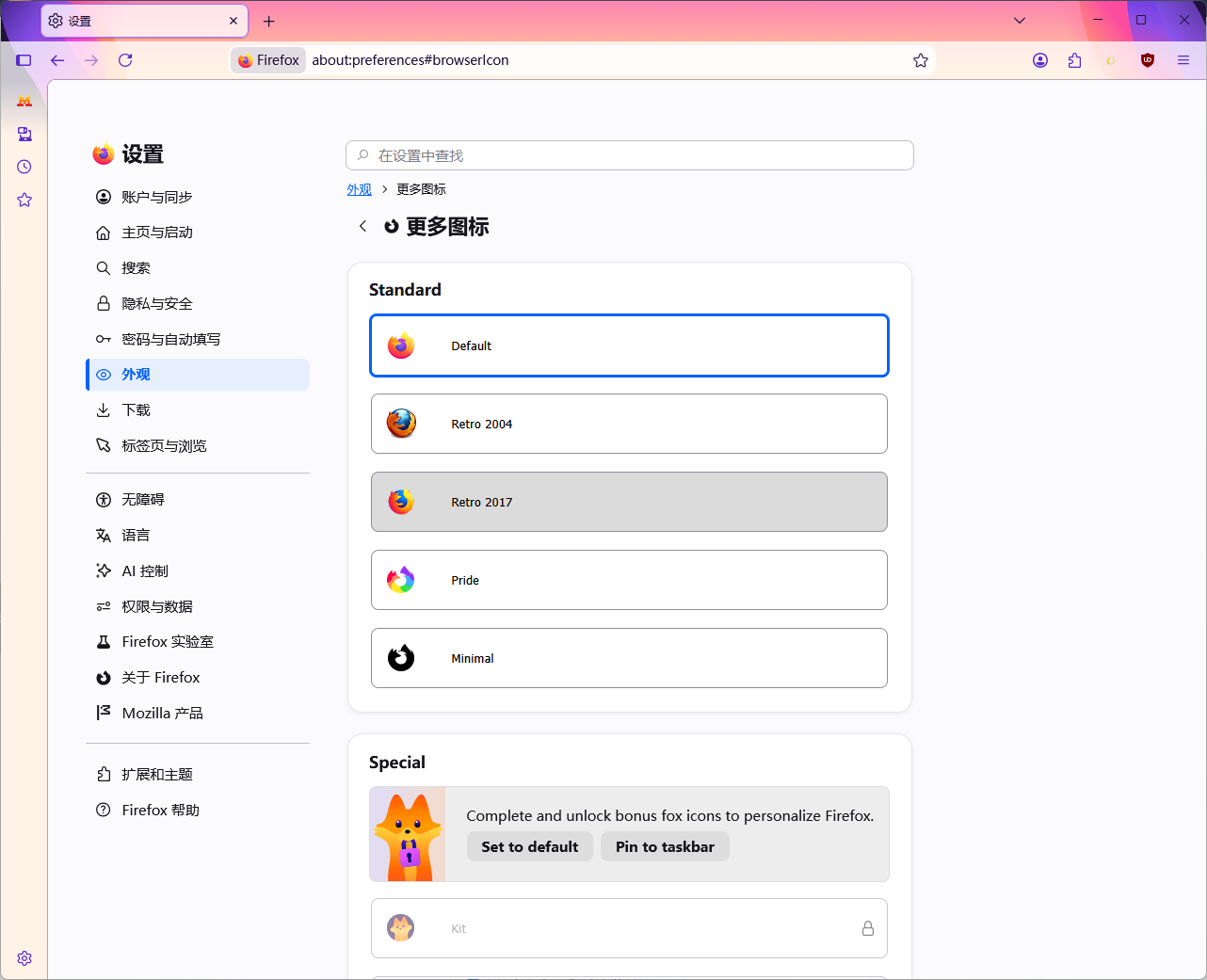Open the Firefox account menu in the toolbar
The image size is (1207, 980).
click(1040, 60)
